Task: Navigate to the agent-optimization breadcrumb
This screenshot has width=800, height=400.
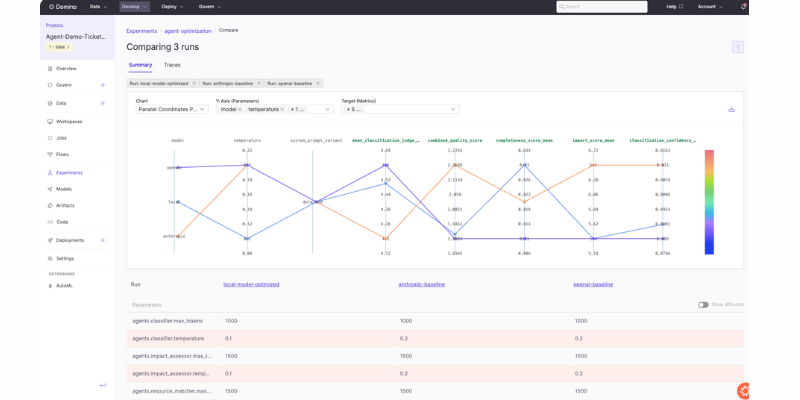Action: 187,31
